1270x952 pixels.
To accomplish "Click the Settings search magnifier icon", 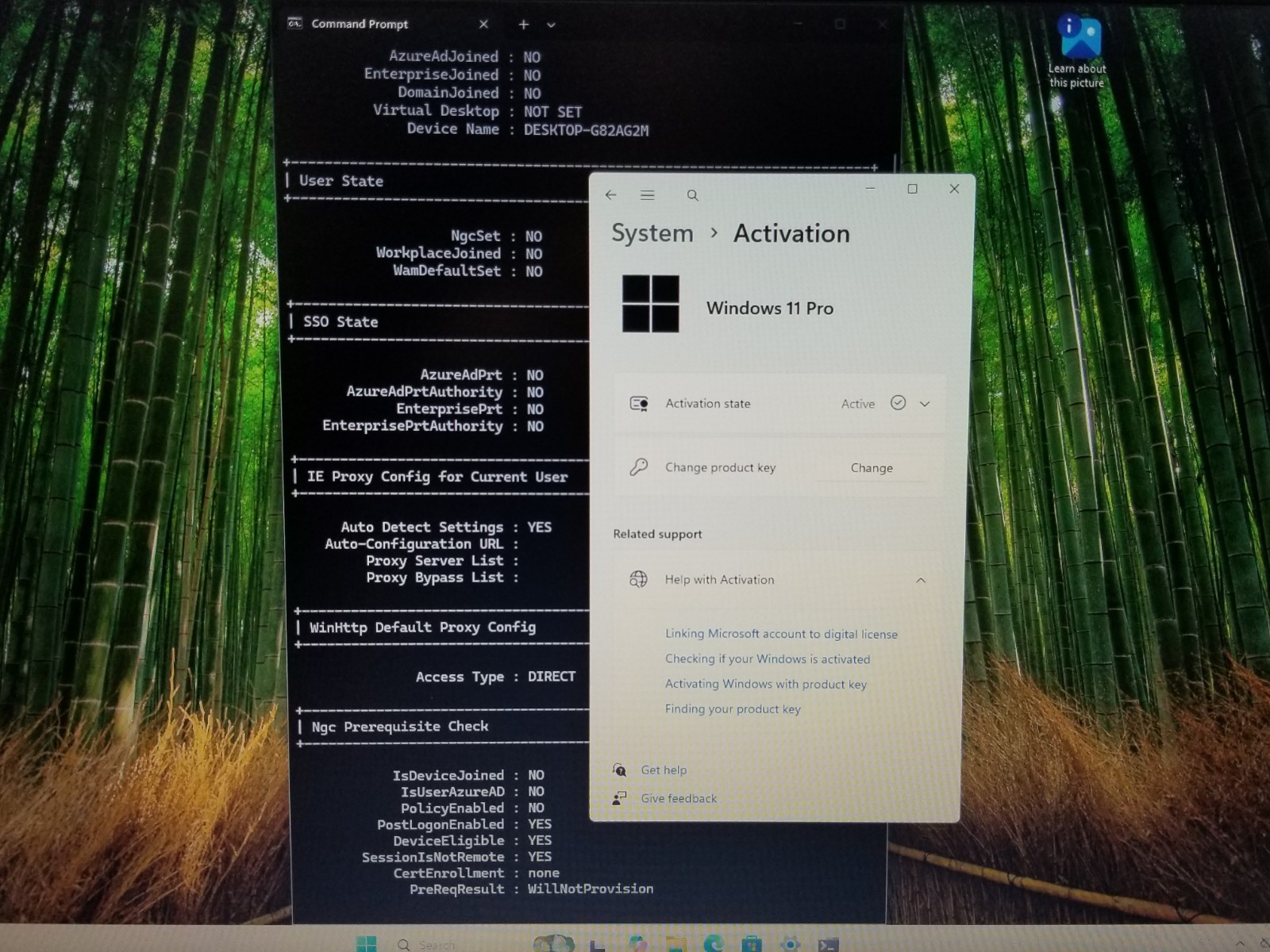I will click(x=692, y=196).
